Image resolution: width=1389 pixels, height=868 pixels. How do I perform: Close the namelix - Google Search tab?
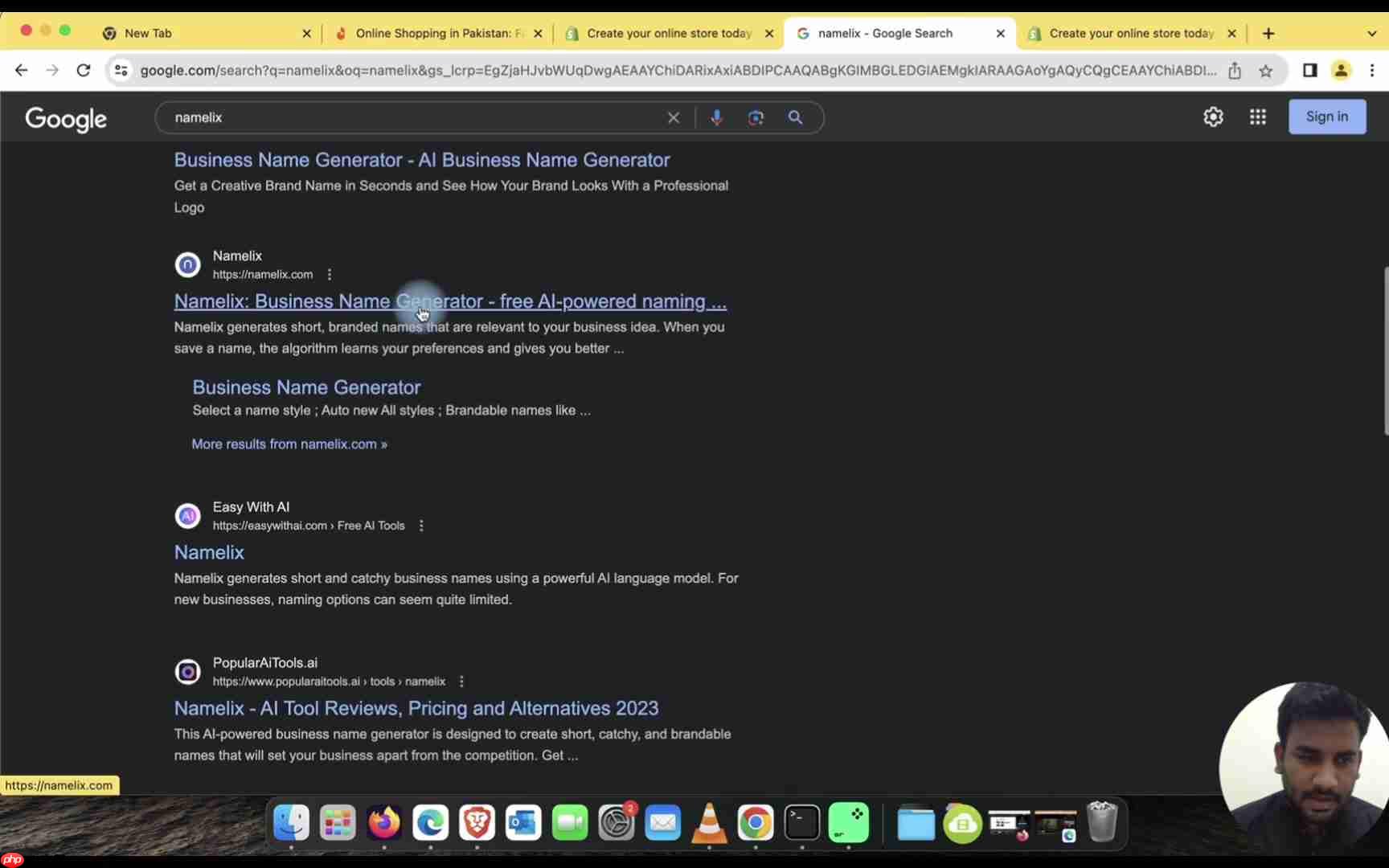coord(1000,33)
